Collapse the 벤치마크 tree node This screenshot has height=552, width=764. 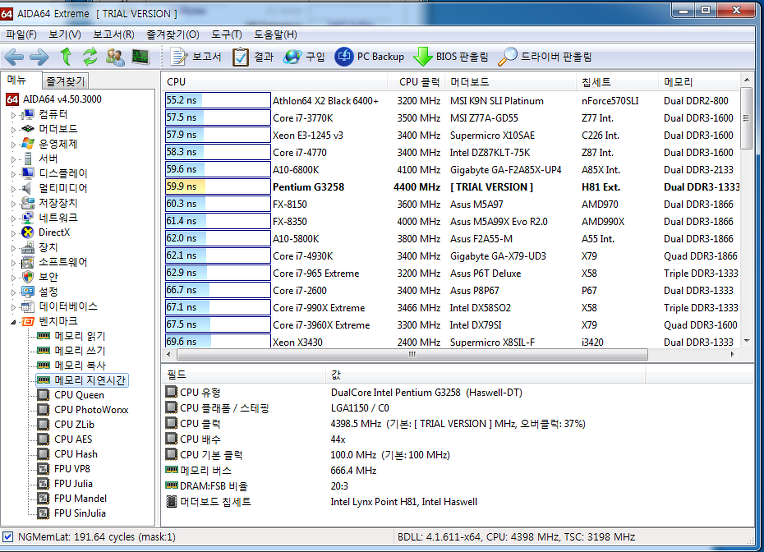point(14,322)
